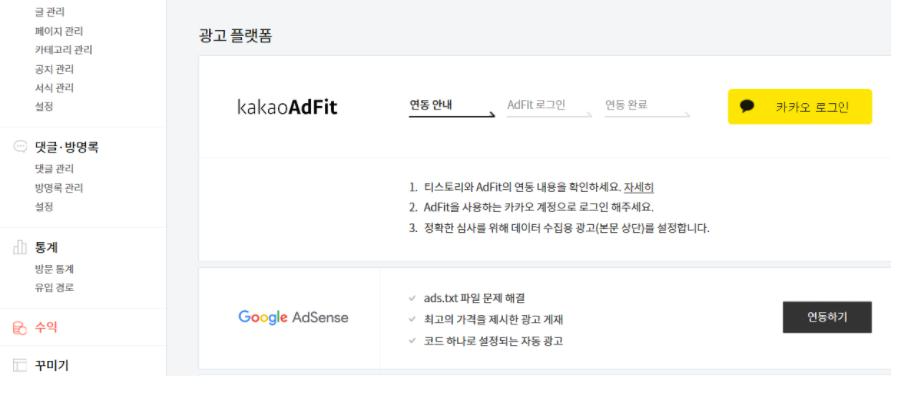Select the AdFit 로그인 step tab
The height and width of the screenshot is (396, 898).
tap(549, 107)
